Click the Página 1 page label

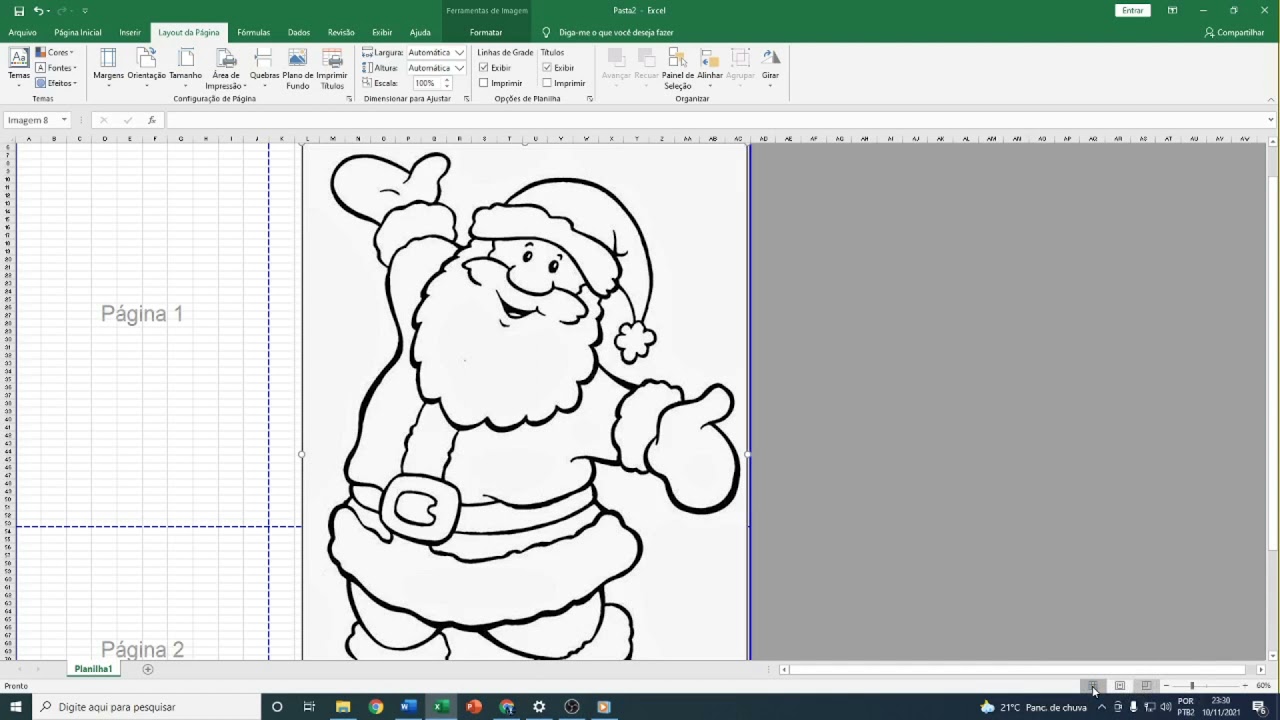click(142, 314)
